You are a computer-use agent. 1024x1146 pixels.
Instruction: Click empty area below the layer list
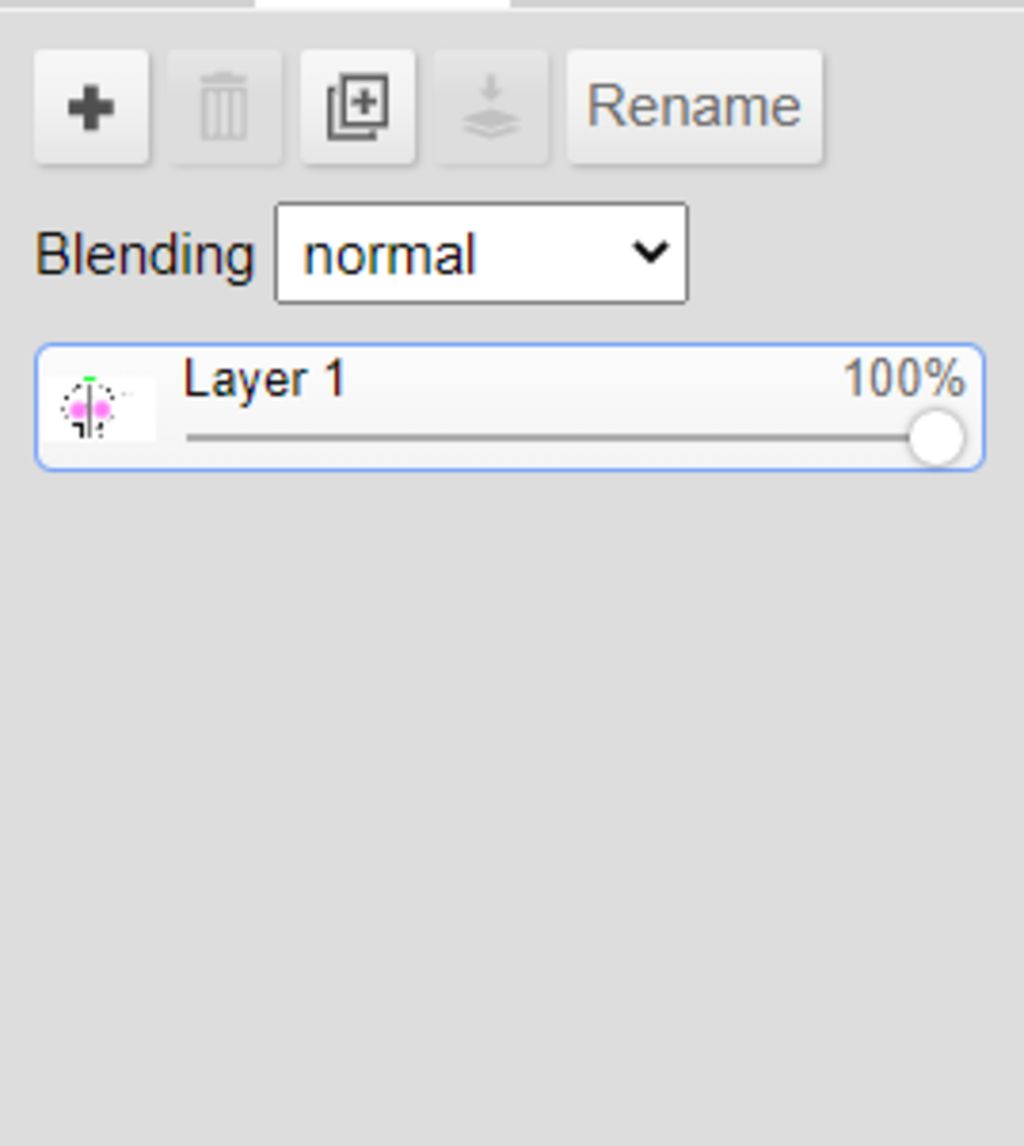[512, 804]
